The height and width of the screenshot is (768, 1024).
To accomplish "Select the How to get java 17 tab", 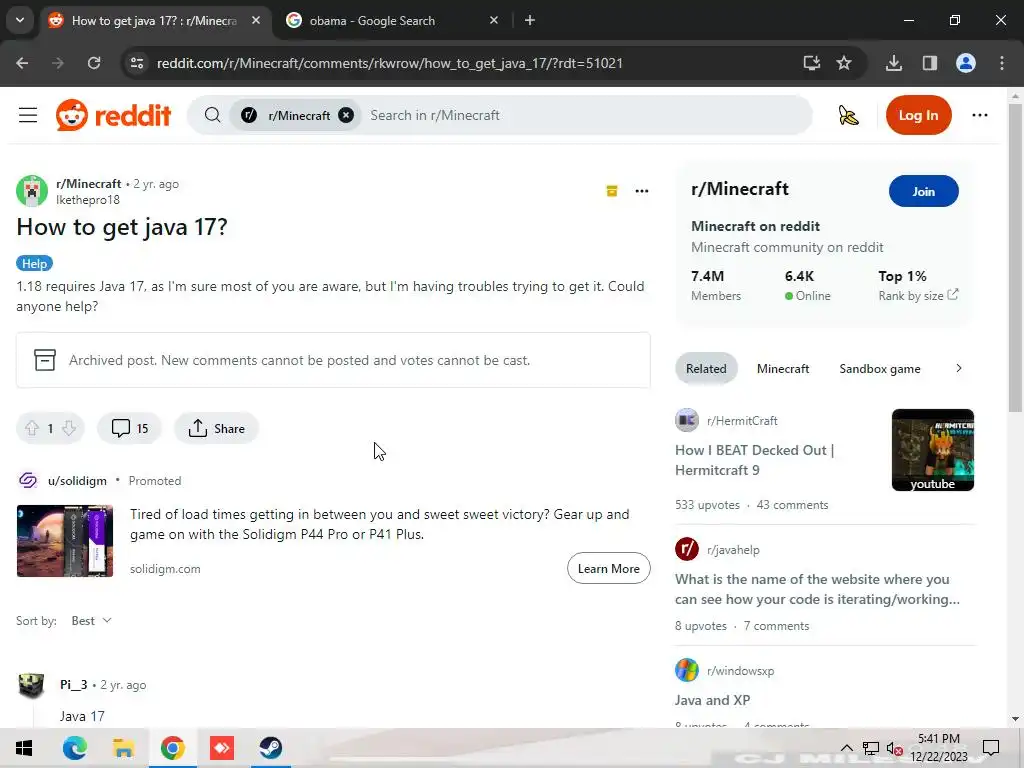I will (153, 21).
